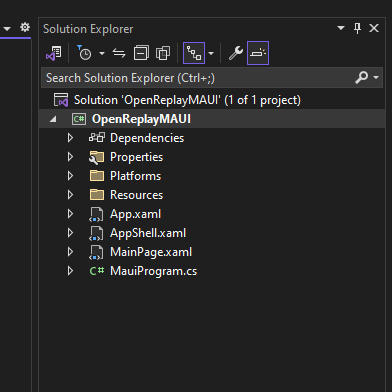Select AppShell.xaml file
Screen dimensions: 392x392
click(148, 233)
